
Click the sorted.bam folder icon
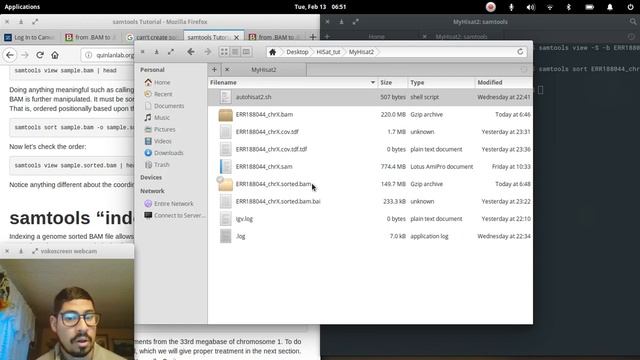point(225,184)
